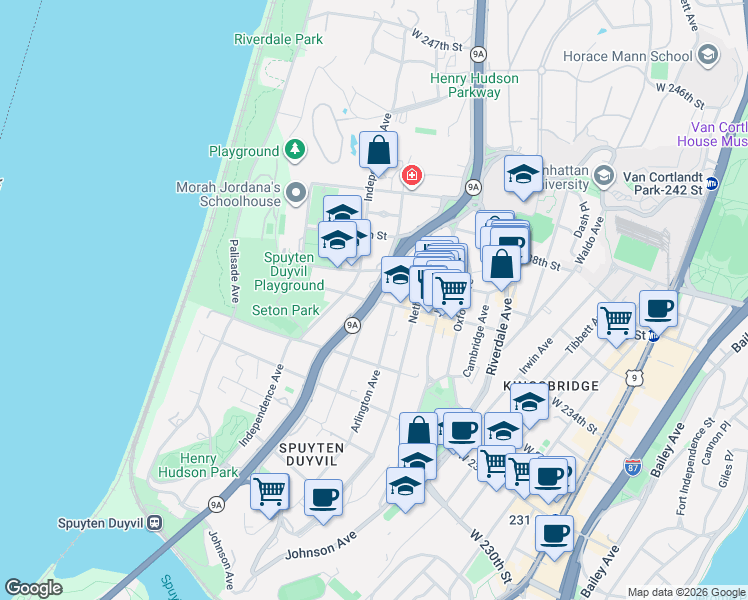
Task: Click the coffee cup marker above Bailey Ave
Action: point(554,535)
